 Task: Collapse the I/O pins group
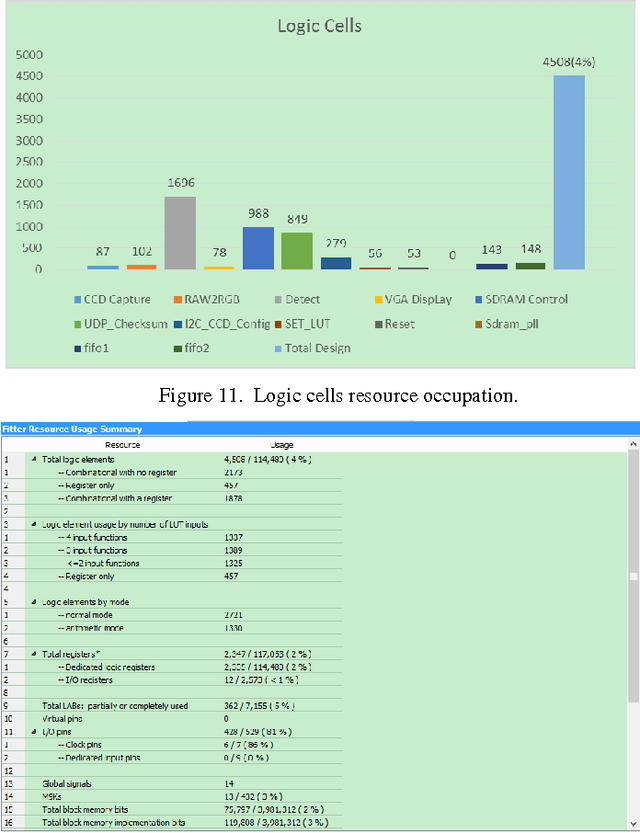[32, 731]
